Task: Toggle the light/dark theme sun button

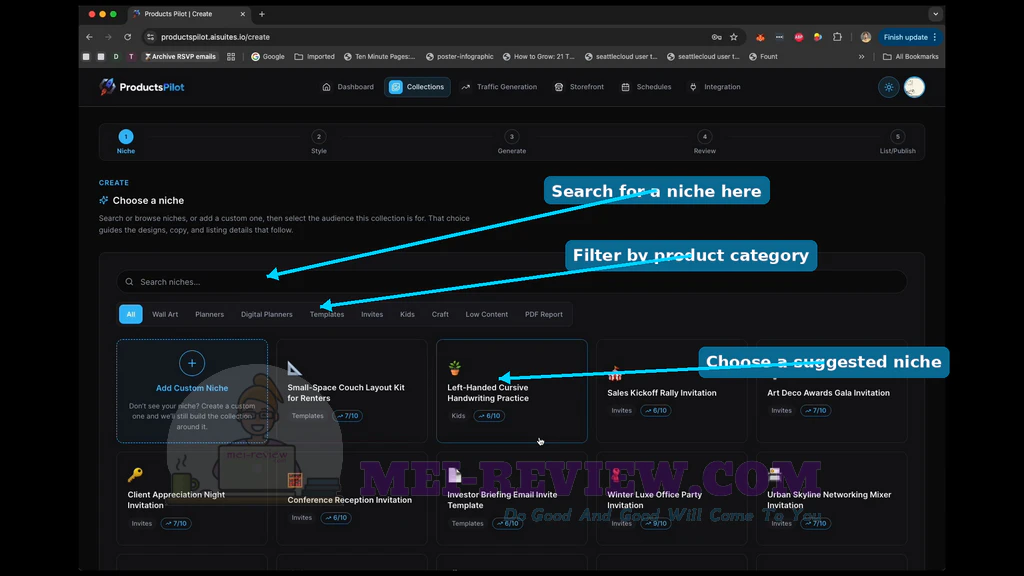Action: (889, 87)
